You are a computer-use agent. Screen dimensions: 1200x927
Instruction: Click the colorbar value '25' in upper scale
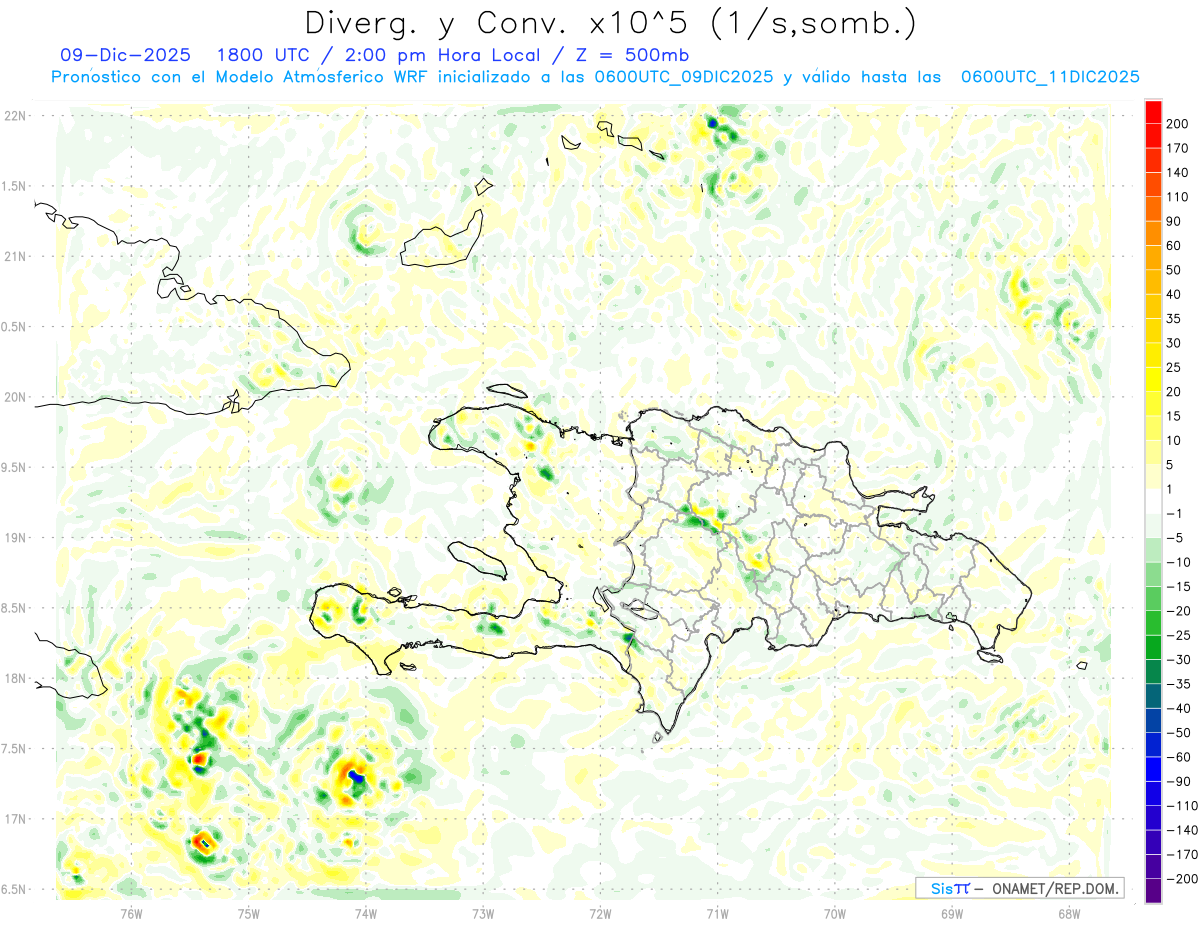[x=1174, y=368]
